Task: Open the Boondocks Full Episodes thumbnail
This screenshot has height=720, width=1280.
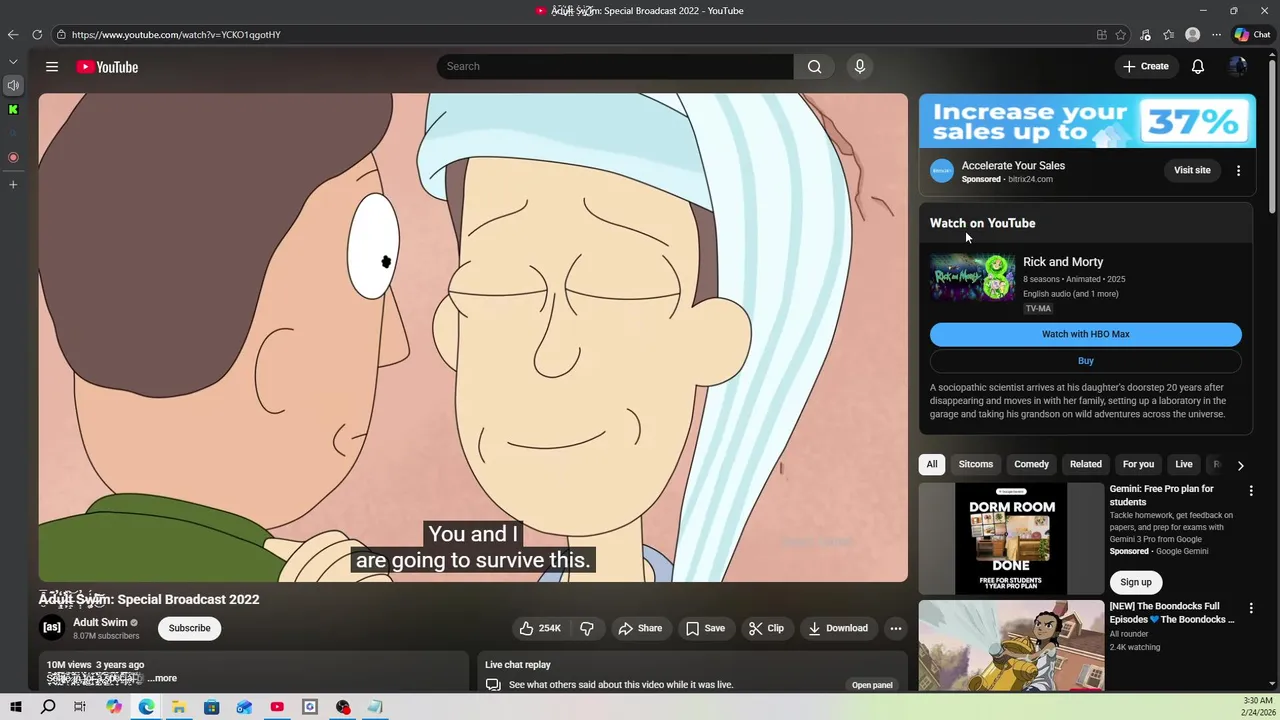Action: (1012, 645)
